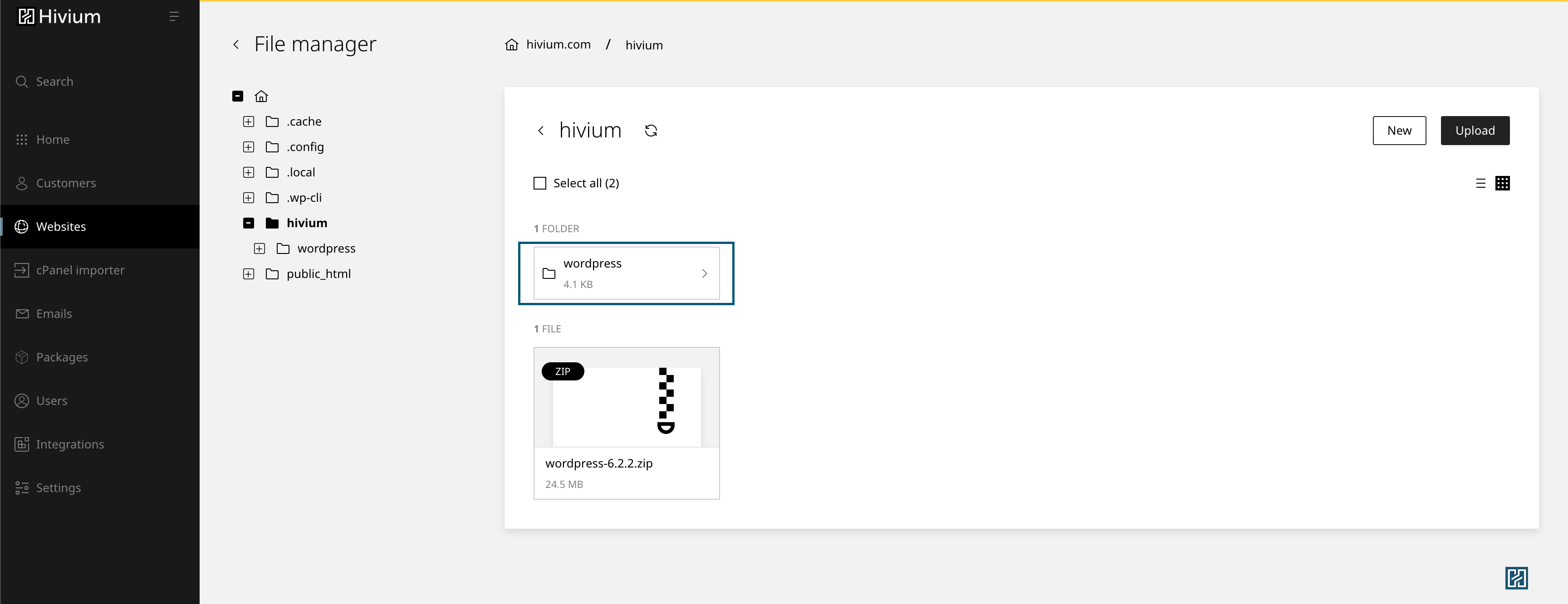This screenshot has width=1568, height=604.
Task: Click wordpress-6.2.2.zip file name text
Action: click(x=599, y=463)
